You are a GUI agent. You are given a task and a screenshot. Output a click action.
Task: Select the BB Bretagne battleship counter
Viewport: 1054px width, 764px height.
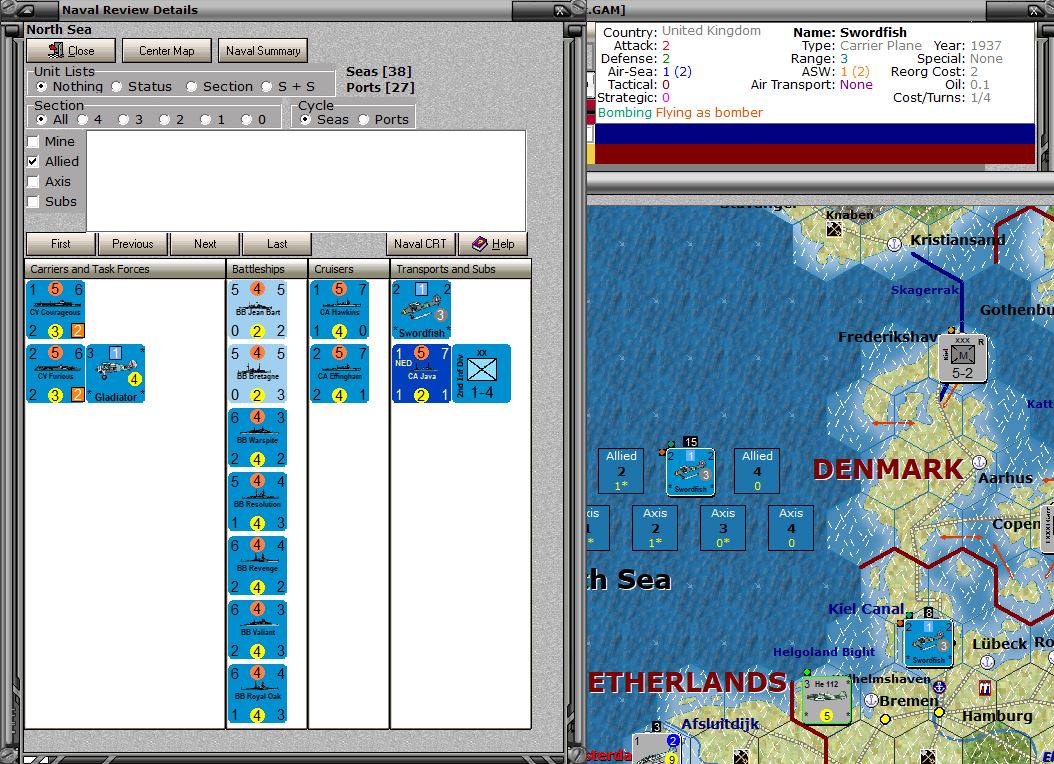pyautogui.click(x=257, y=374)
